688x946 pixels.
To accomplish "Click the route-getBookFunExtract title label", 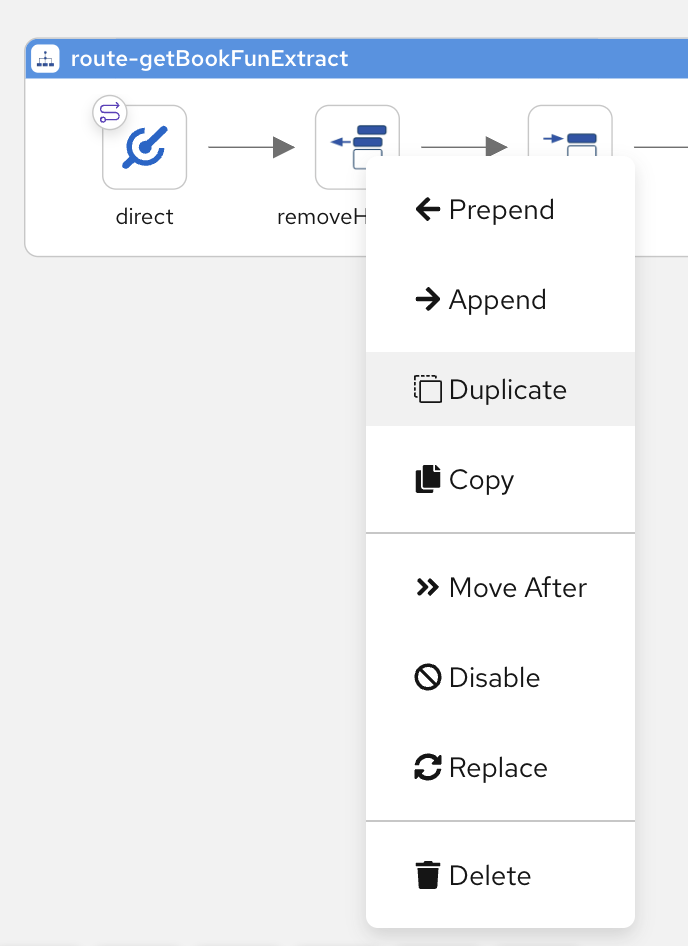I will pos(210,58).
